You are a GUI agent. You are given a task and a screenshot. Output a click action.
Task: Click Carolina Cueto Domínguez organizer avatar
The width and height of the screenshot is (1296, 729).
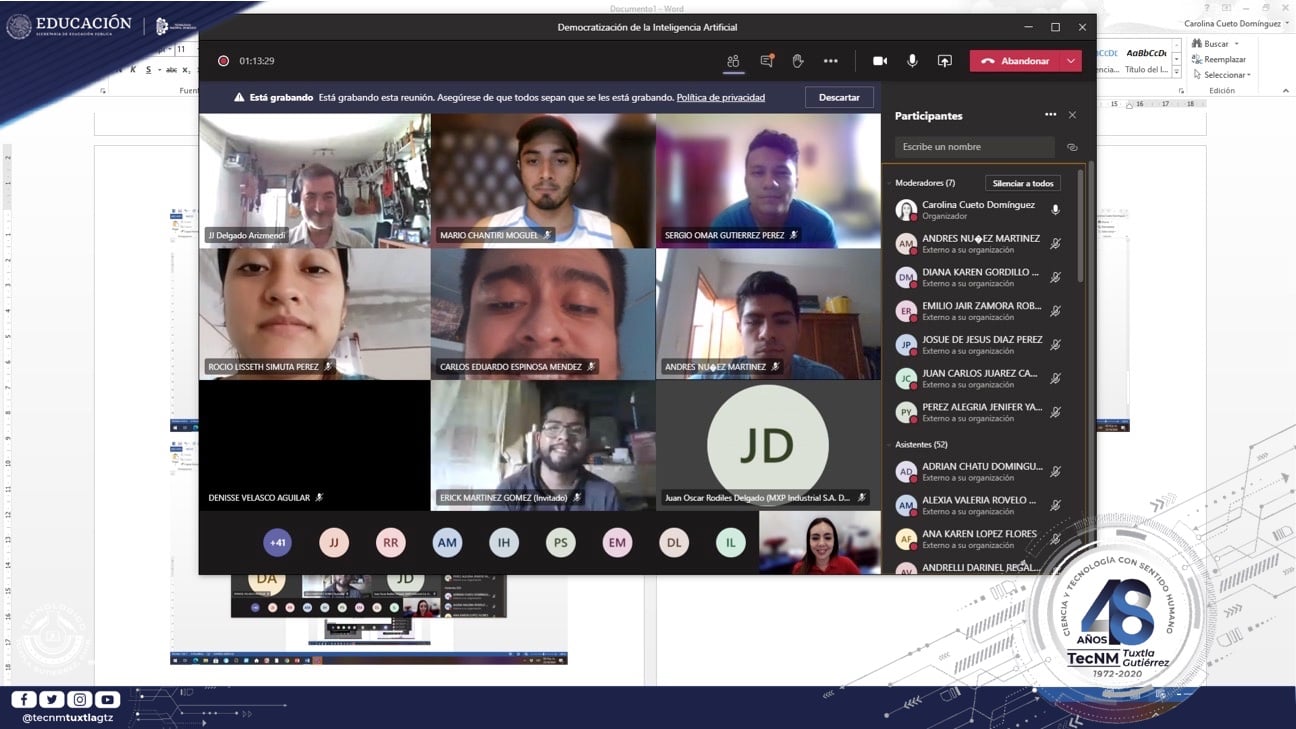[906, 210]
